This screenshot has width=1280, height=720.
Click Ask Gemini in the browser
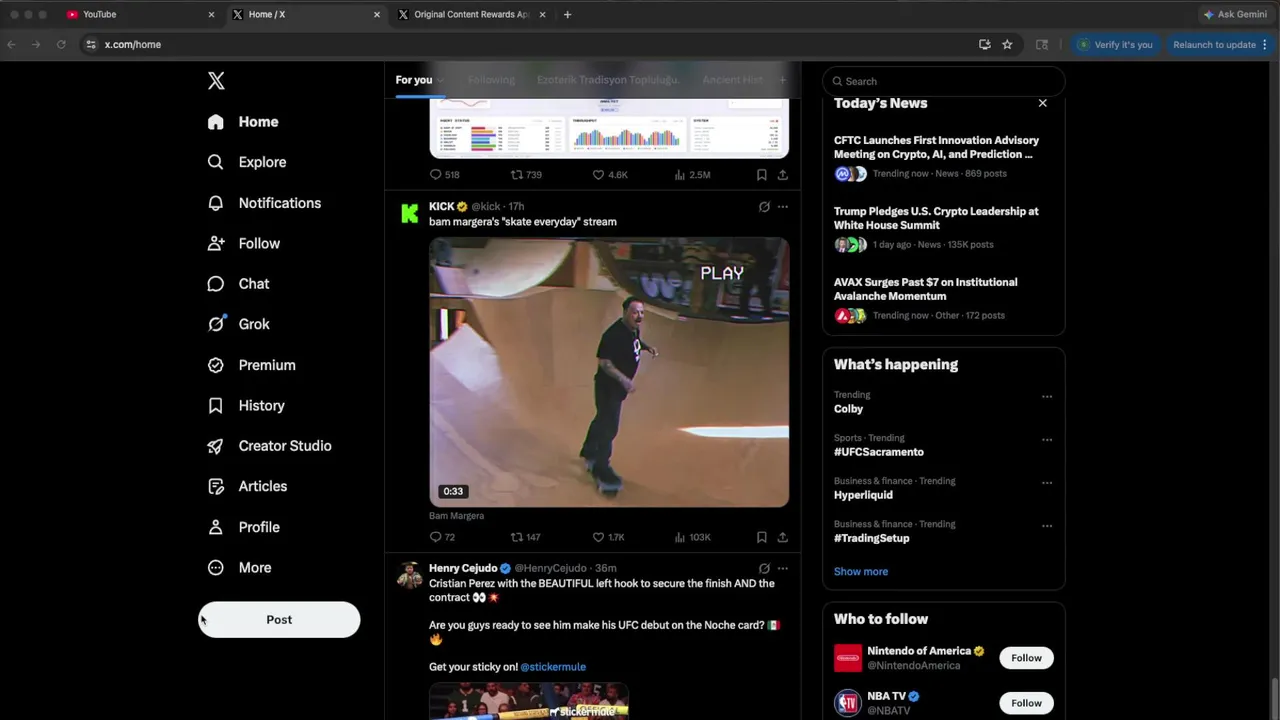(1235, 14)
